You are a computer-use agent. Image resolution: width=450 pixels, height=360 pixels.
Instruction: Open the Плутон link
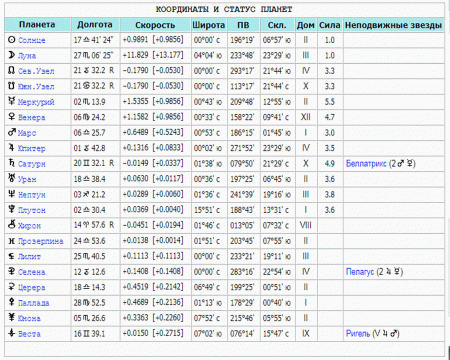tap(31, 210)
